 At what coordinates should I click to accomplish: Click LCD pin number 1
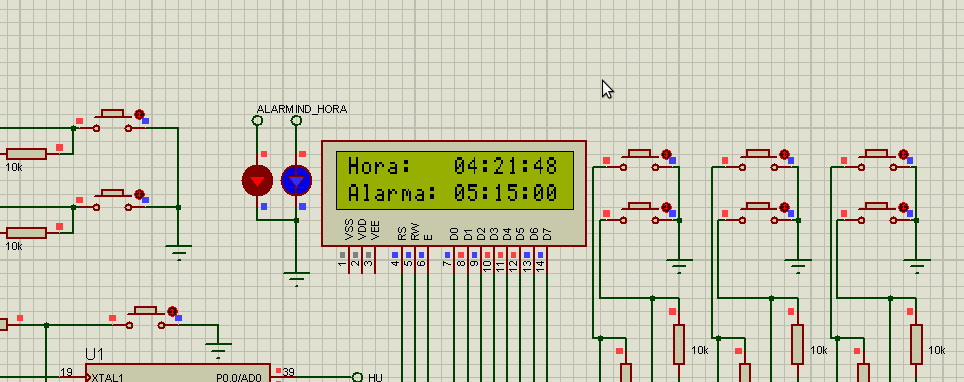click(342, 263)
